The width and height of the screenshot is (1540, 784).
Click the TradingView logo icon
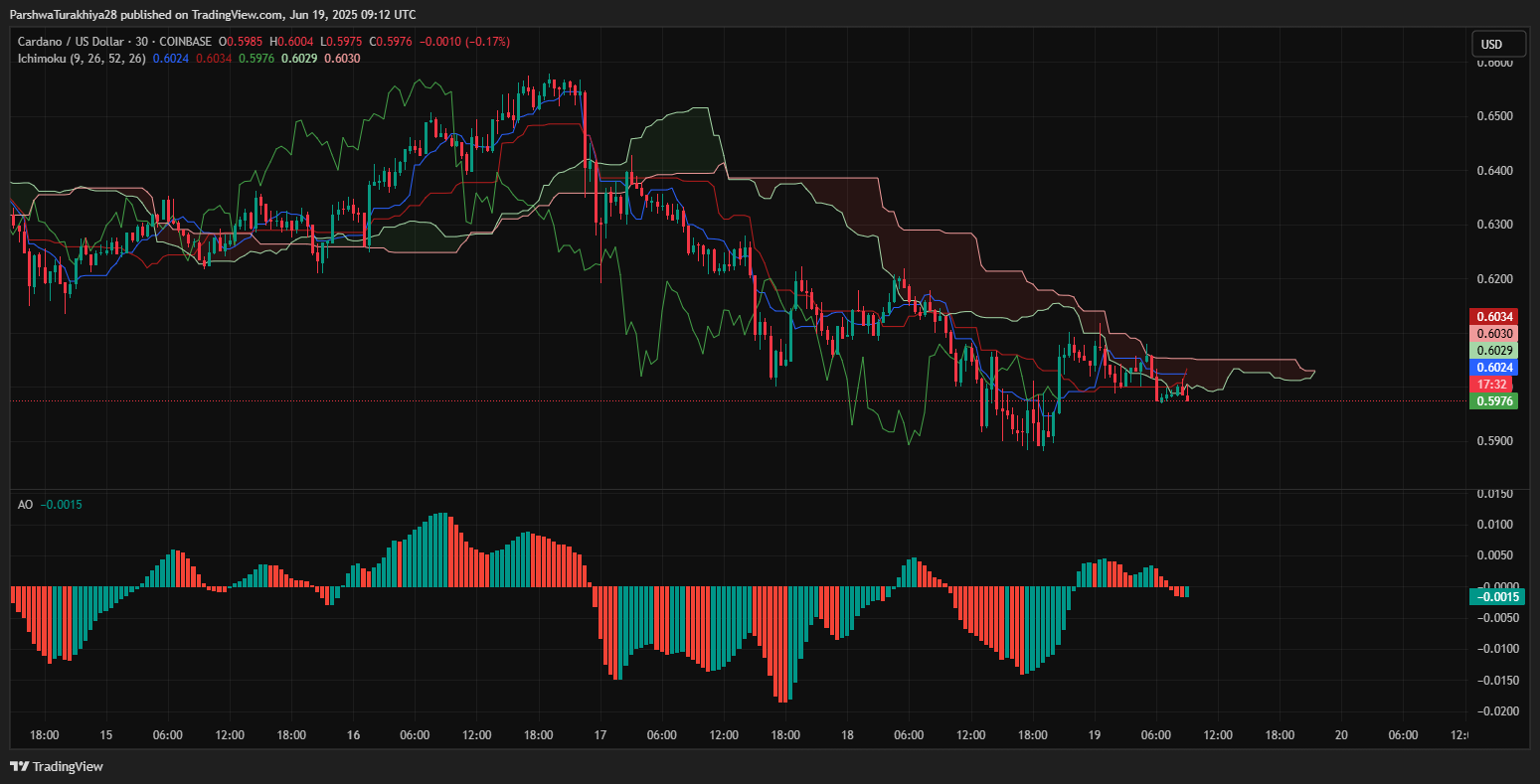[19, 766]
